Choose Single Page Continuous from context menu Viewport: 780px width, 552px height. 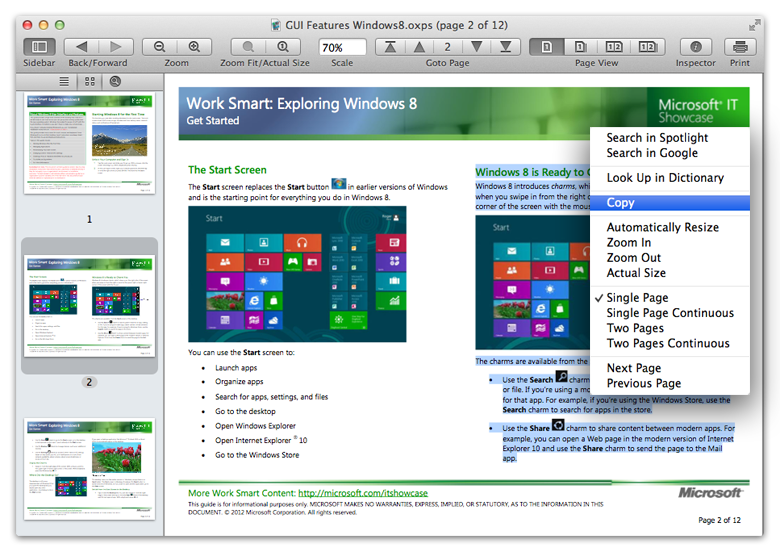point(669,313)
